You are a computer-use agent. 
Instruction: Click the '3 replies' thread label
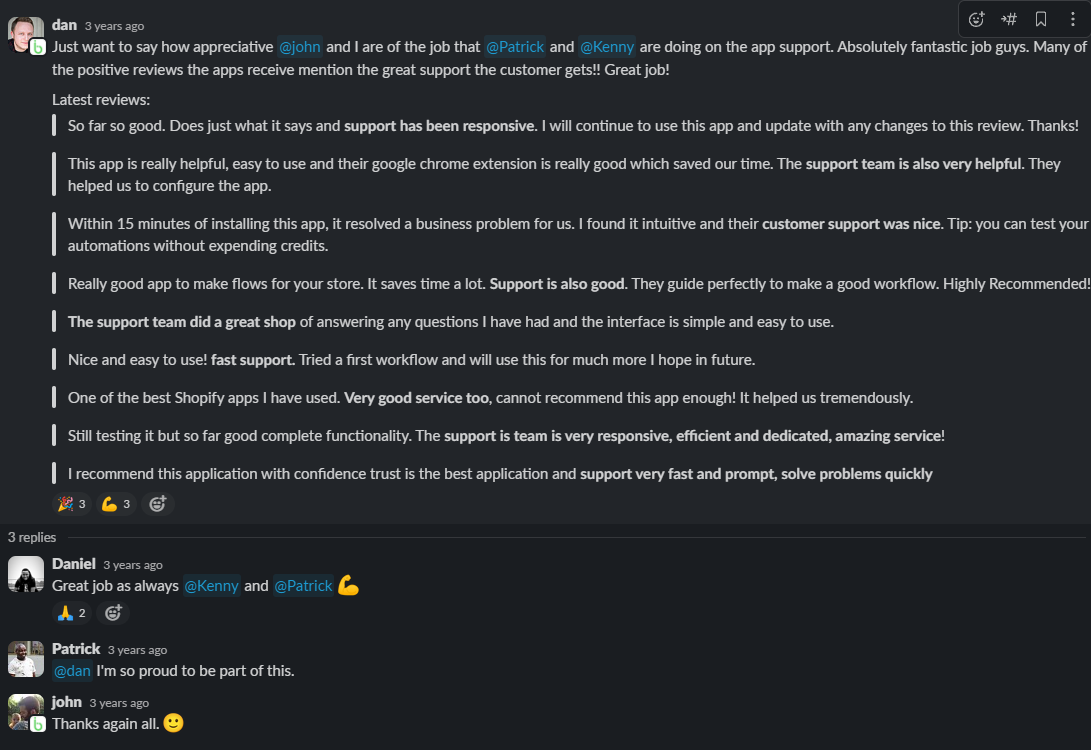click(32, 537)
